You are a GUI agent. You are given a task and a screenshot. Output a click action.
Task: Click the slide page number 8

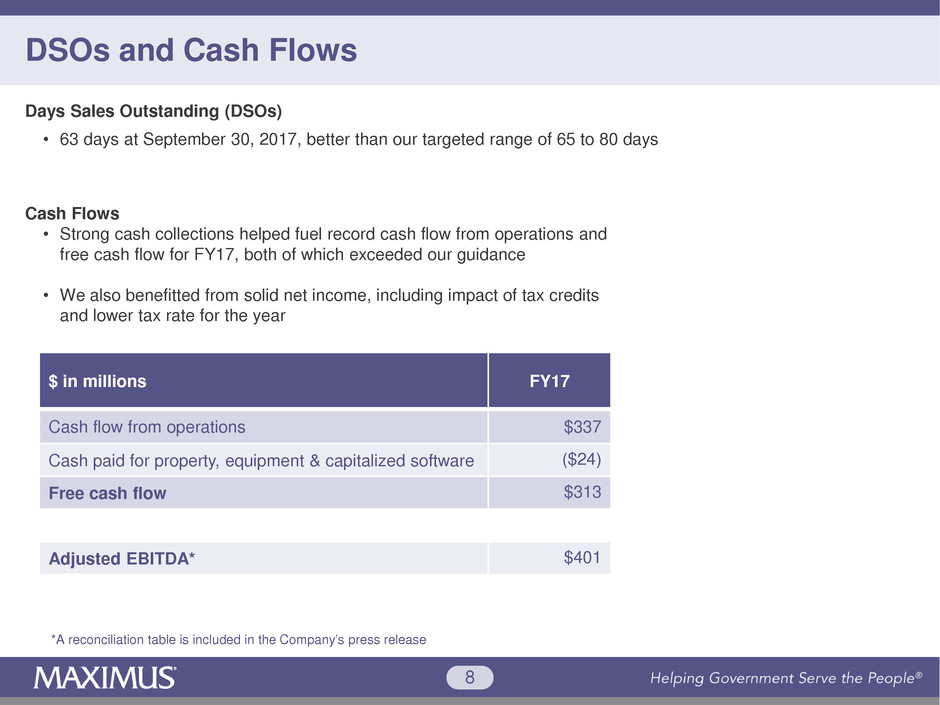tap(470, 679)
